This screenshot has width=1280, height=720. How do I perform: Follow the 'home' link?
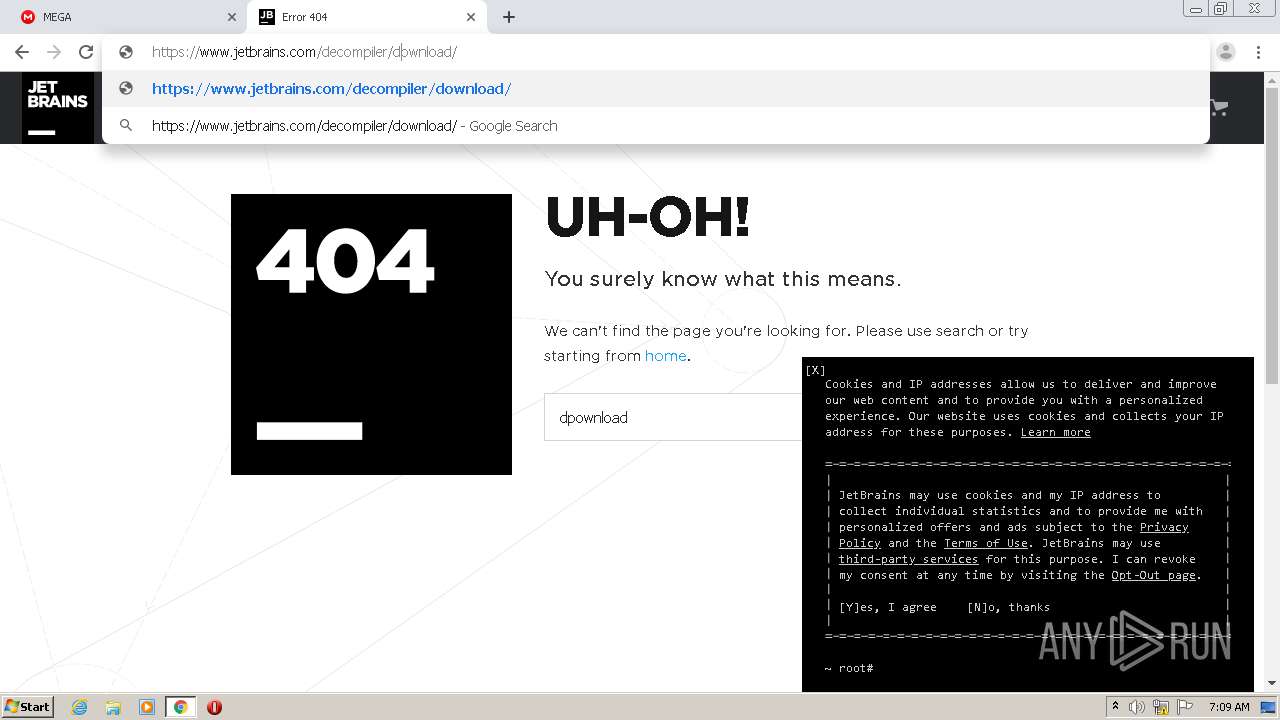pyautogui.click(x=665, y=356)
